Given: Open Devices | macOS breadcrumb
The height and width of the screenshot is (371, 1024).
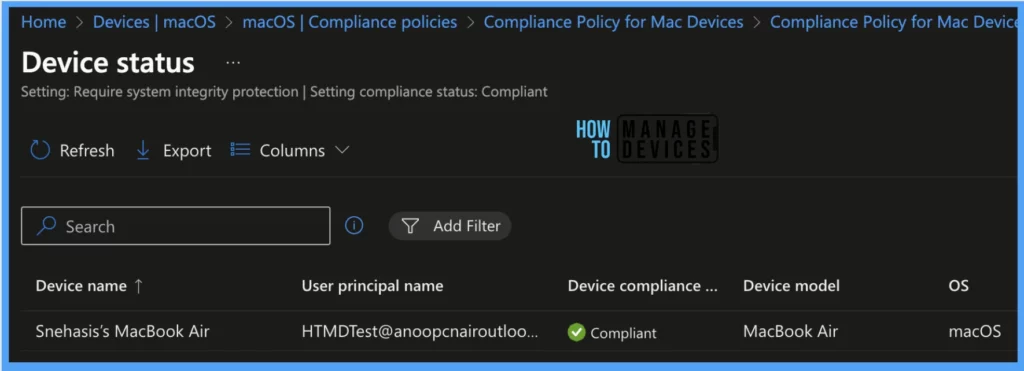Looking at the screenshot, I should coord(154,22).
